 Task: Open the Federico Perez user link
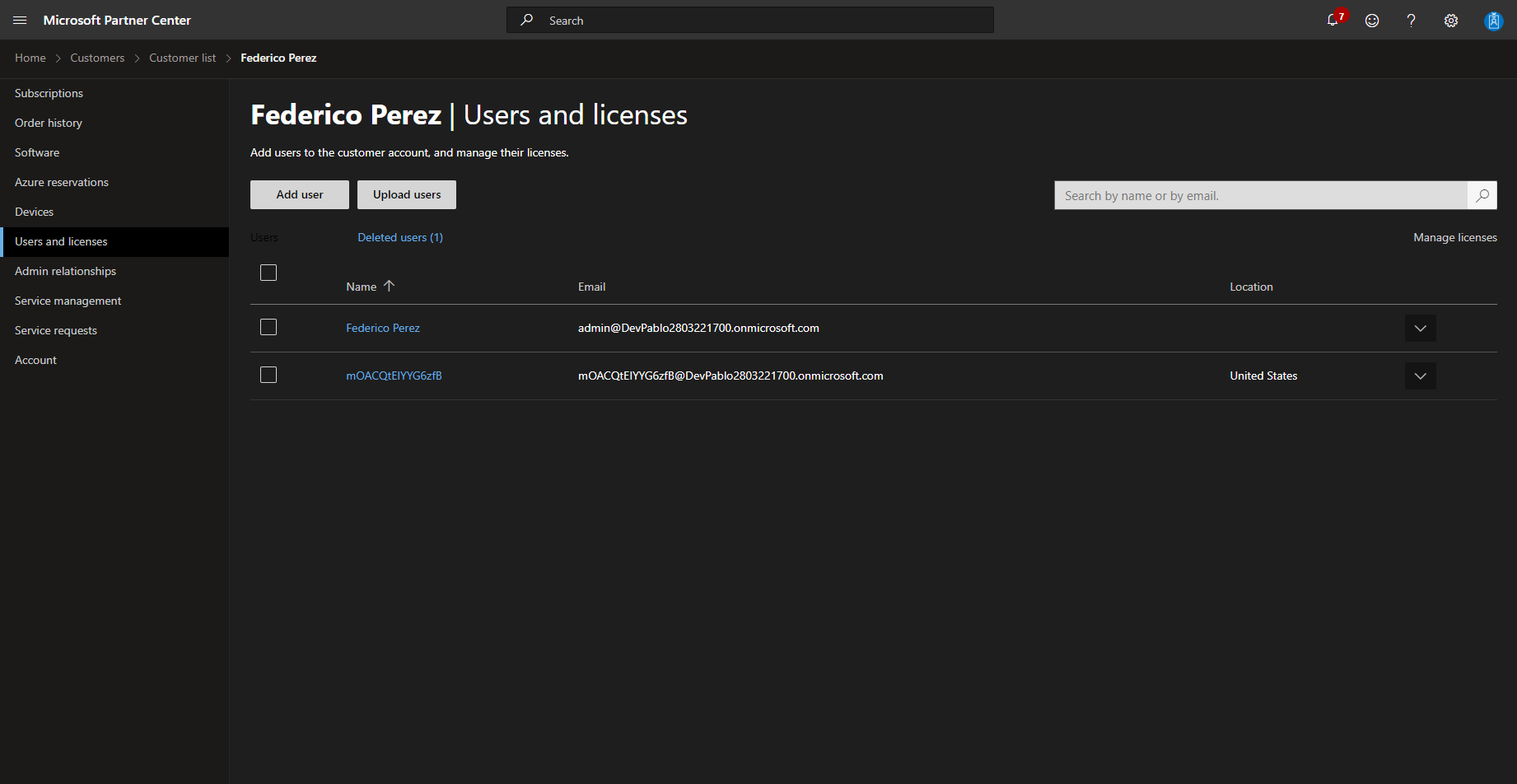pyautogui.click(x=383, y=328)
